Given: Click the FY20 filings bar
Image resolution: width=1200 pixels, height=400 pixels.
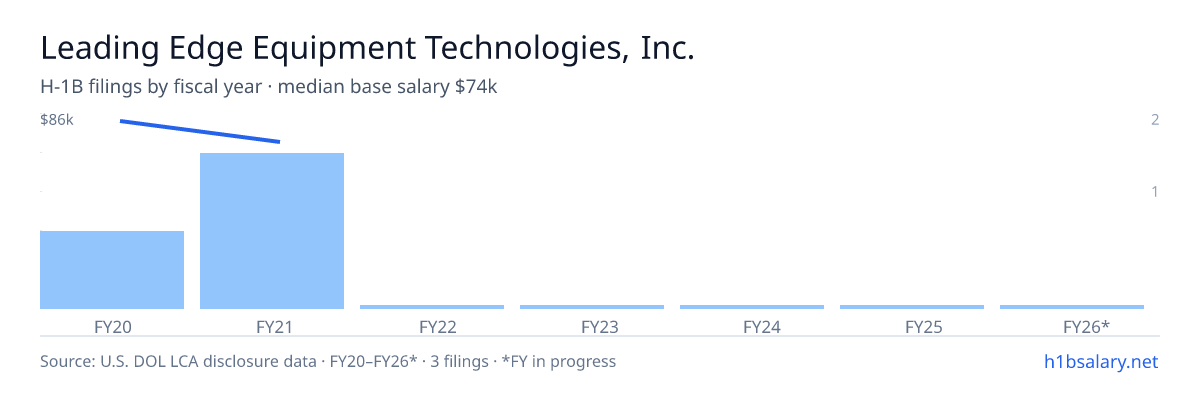Looking at the screenshot, I should [112, 270].
